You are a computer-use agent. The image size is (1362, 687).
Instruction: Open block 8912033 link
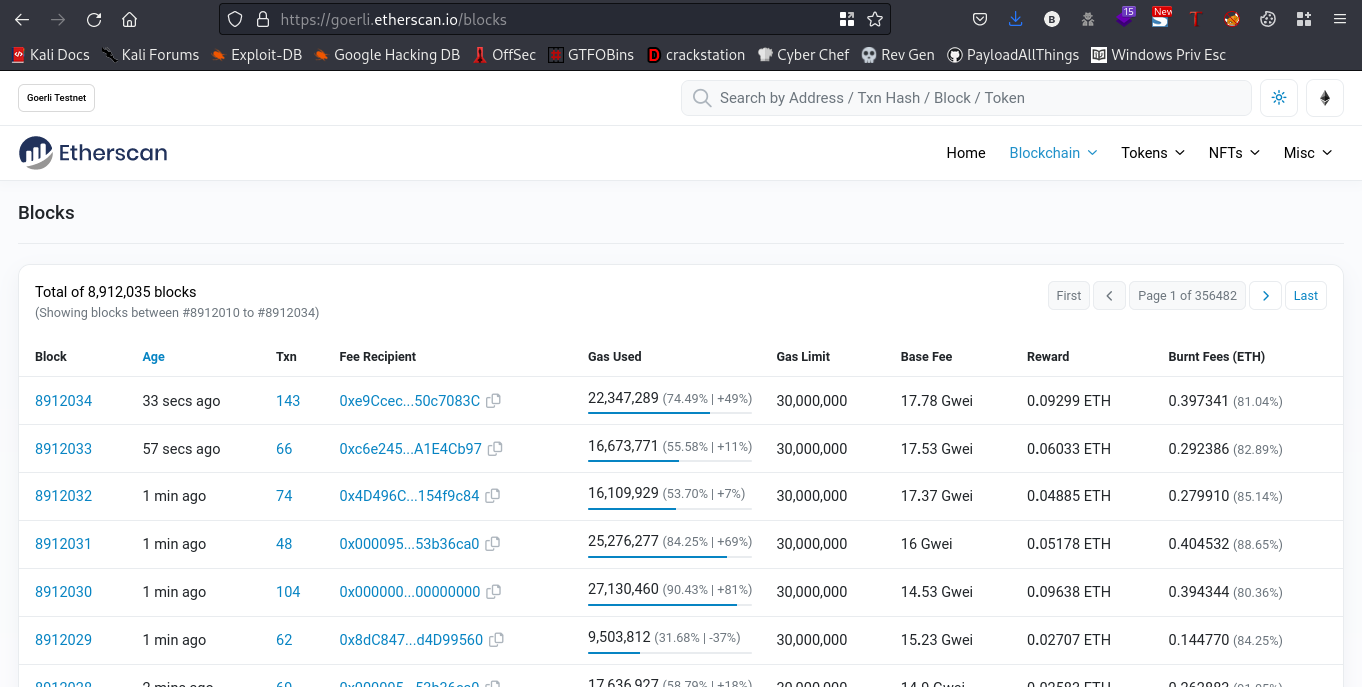pyautogui.click(x=63, y=449)
